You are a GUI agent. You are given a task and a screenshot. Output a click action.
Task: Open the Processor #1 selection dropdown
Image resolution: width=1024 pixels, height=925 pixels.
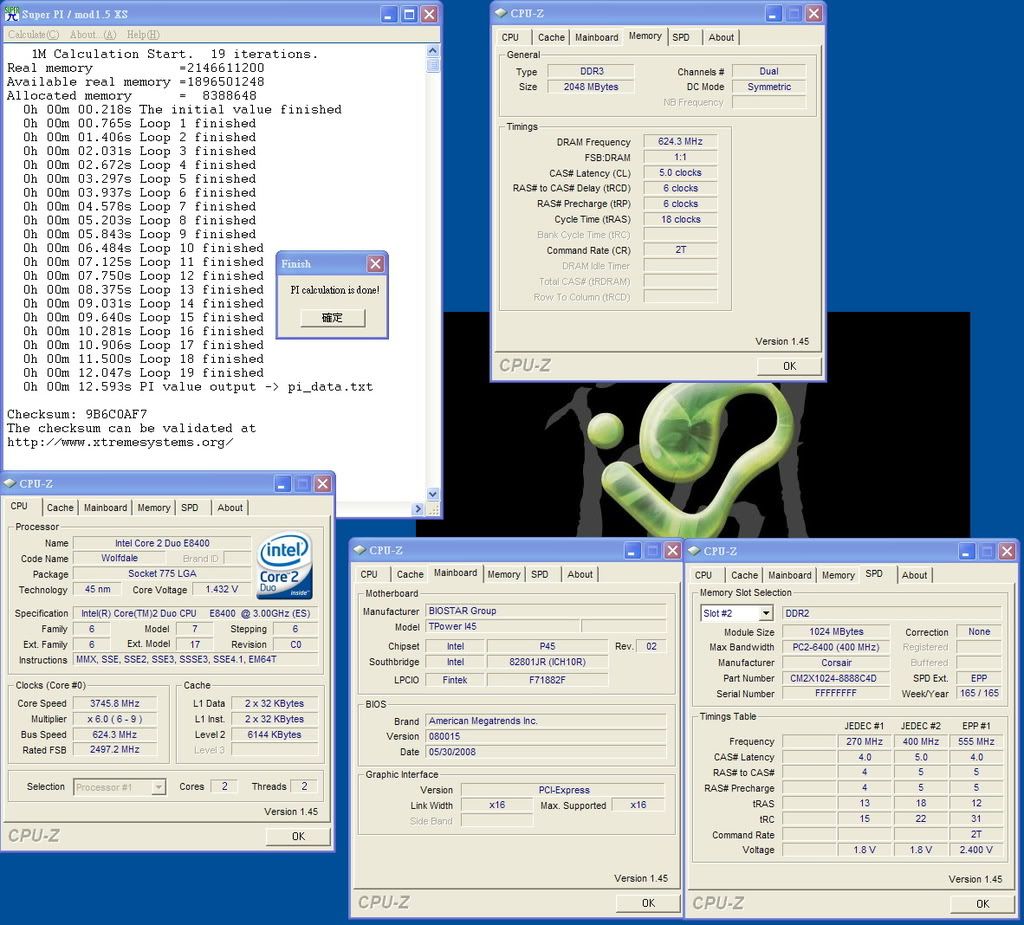point(158,787)
